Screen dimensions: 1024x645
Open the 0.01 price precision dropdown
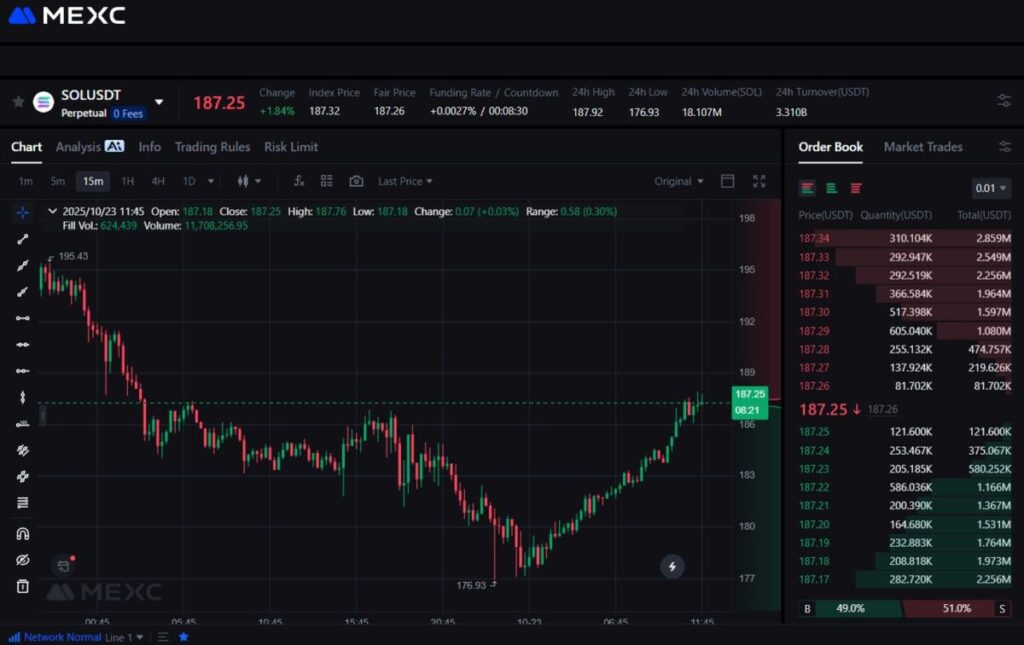pos(990,188)
